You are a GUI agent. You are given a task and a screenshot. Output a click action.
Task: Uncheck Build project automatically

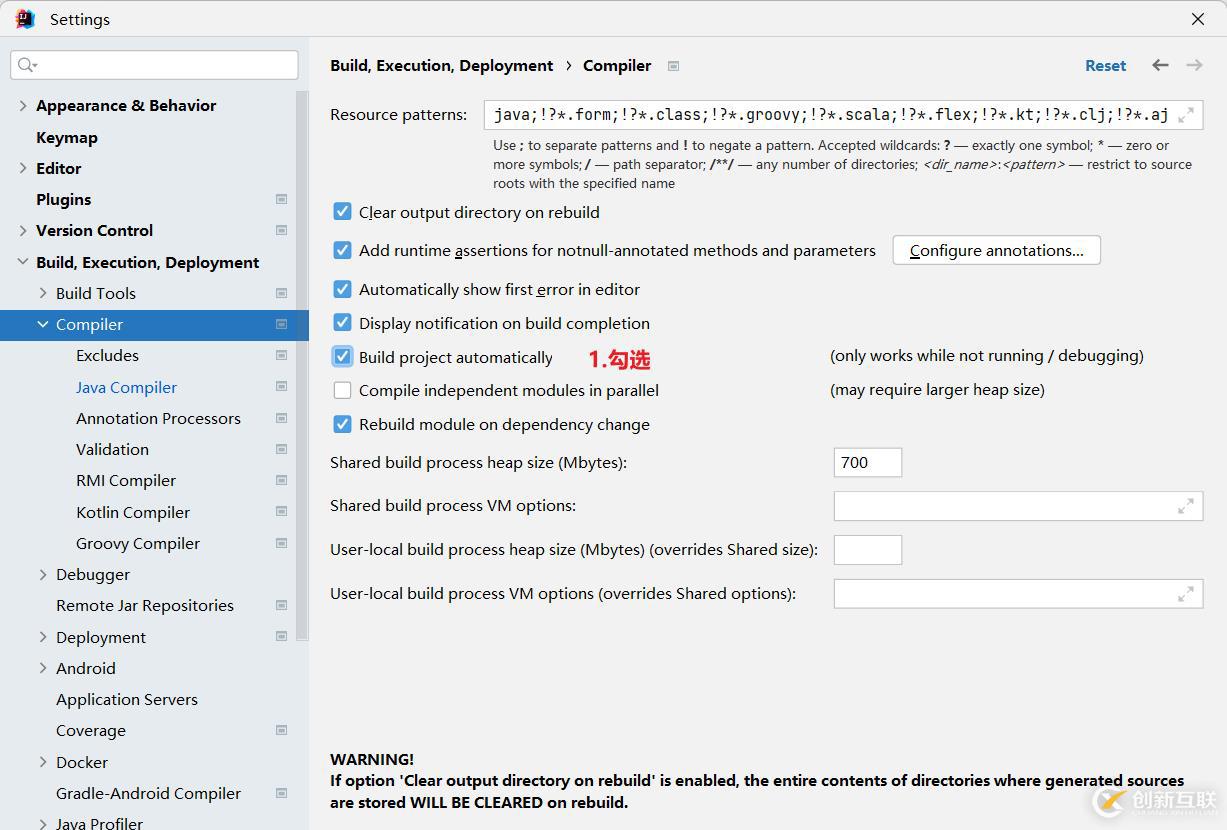click(343, 357)
